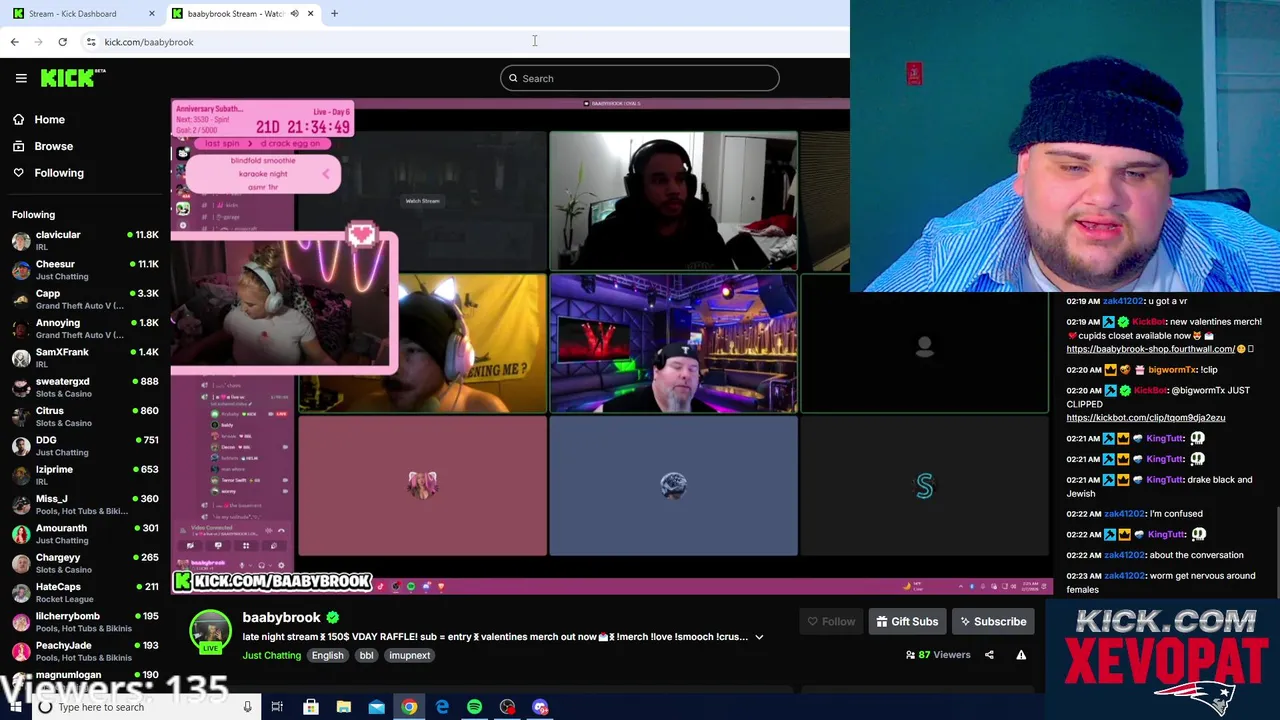Open Mail app from taskbar
The height and width of the screenshot is (720, 1280).
pyautogui.click(x=376, y=707)
